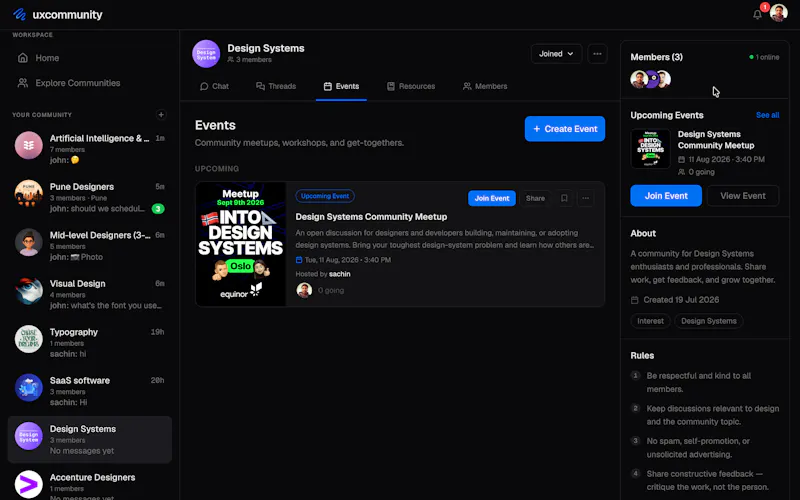Switch to the Threads tab

pos(276,86)
